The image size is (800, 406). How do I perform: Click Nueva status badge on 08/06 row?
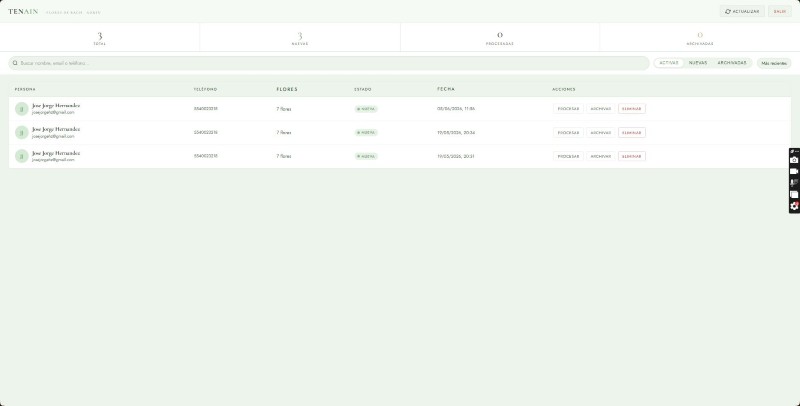366,109
